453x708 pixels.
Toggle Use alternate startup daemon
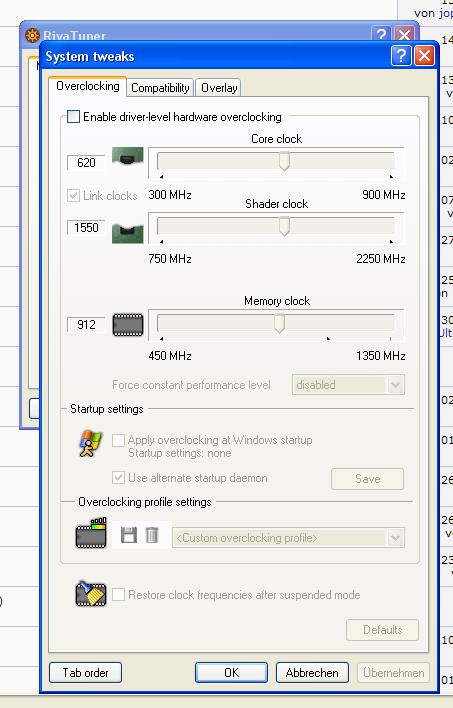click(118, 478)
